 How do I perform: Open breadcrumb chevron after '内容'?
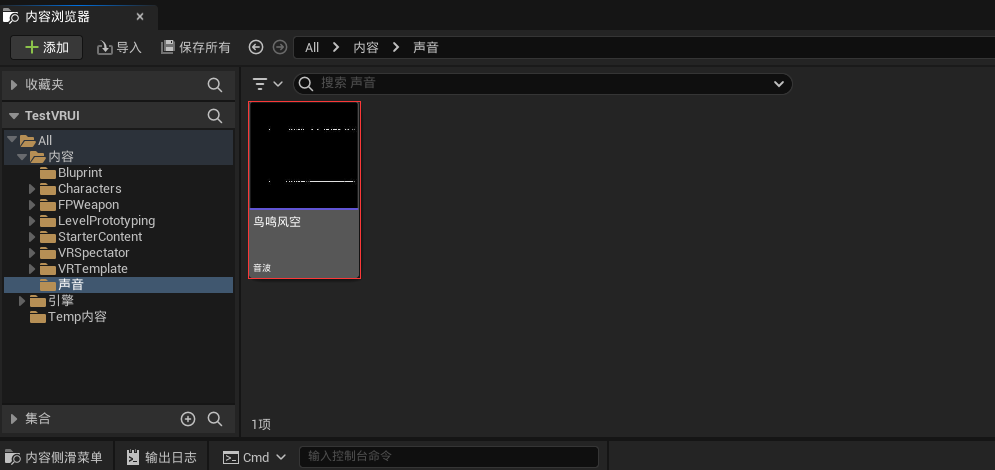click(396, 48)
